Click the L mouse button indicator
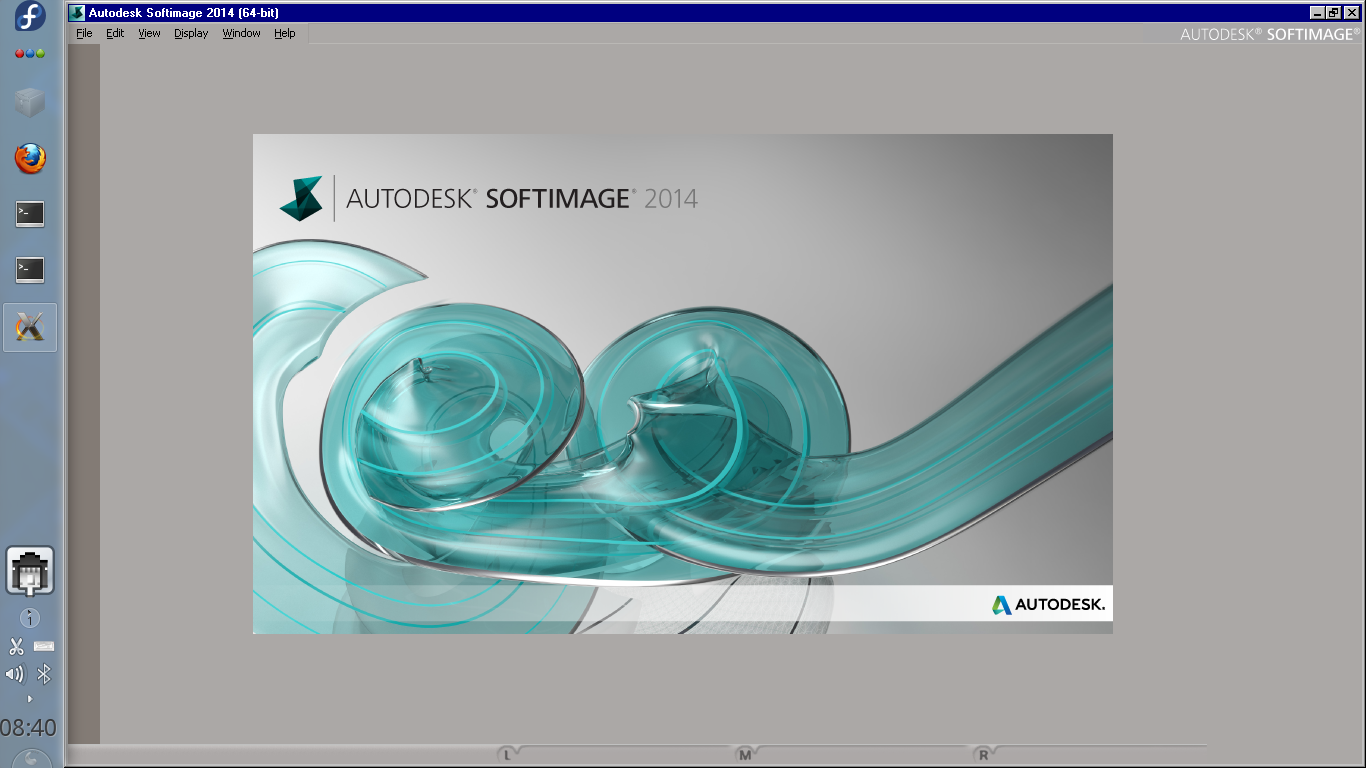This screenshot has width=1366, height=768. (507, 755)
